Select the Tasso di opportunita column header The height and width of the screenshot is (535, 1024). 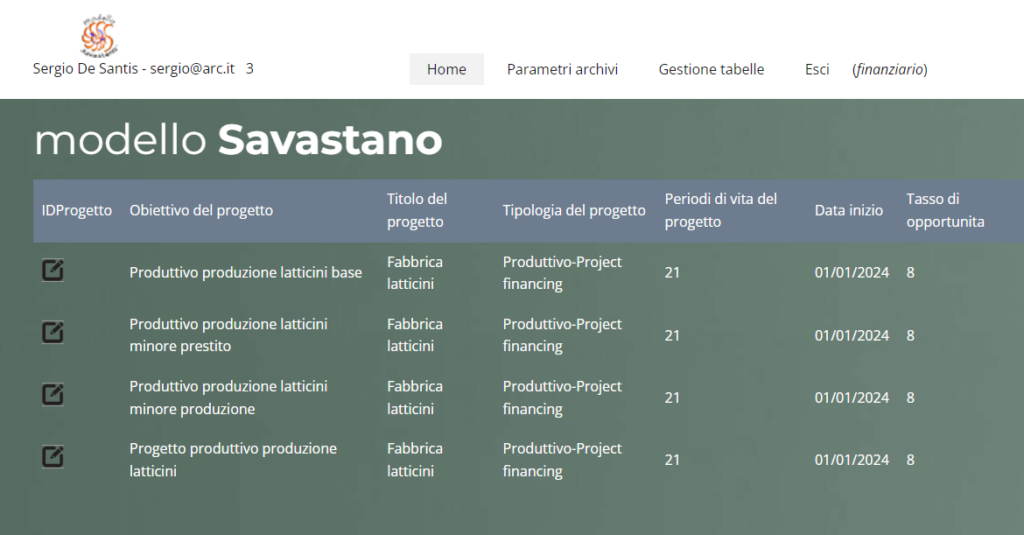(x=945, y=210)
